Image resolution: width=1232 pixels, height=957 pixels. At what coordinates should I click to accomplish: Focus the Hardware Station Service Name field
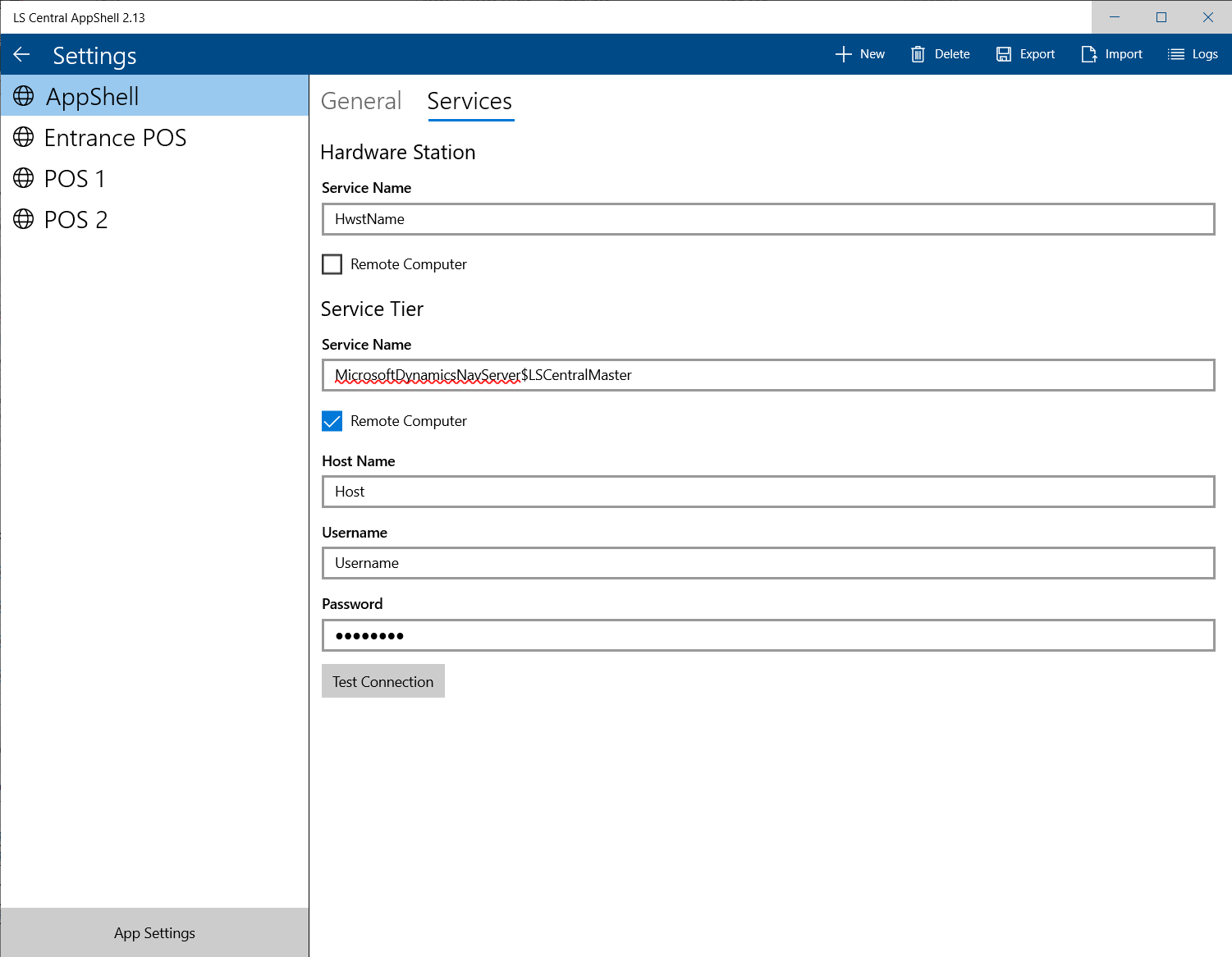tap(767, 219)
